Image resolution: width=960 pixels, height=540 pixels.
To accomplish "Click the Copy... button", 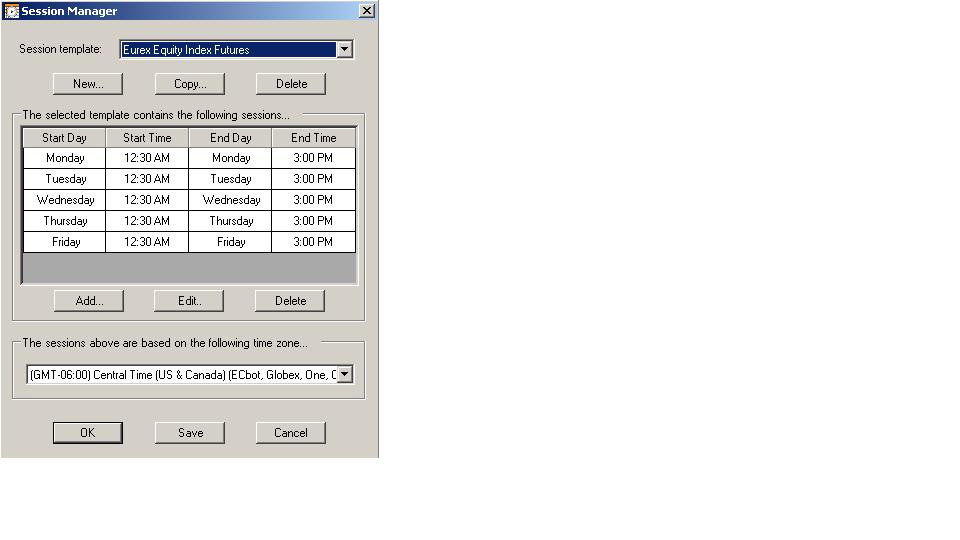I will point(190,84).
